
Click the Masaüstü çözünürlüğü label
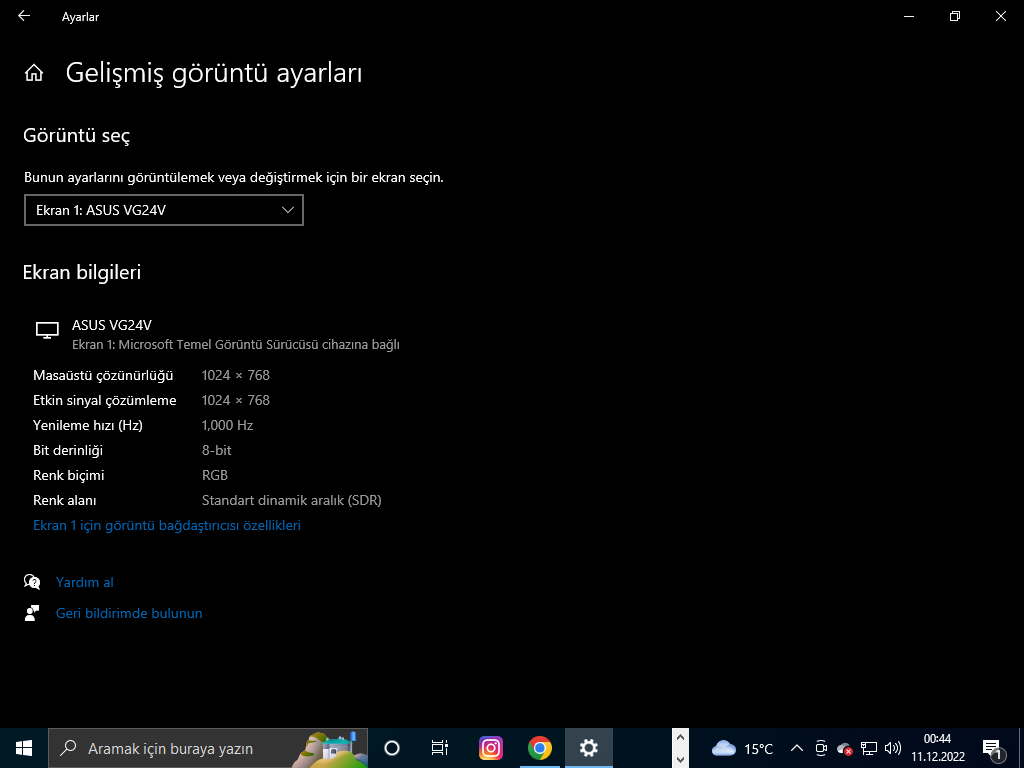pyautogui.click(x=103, y=376)
